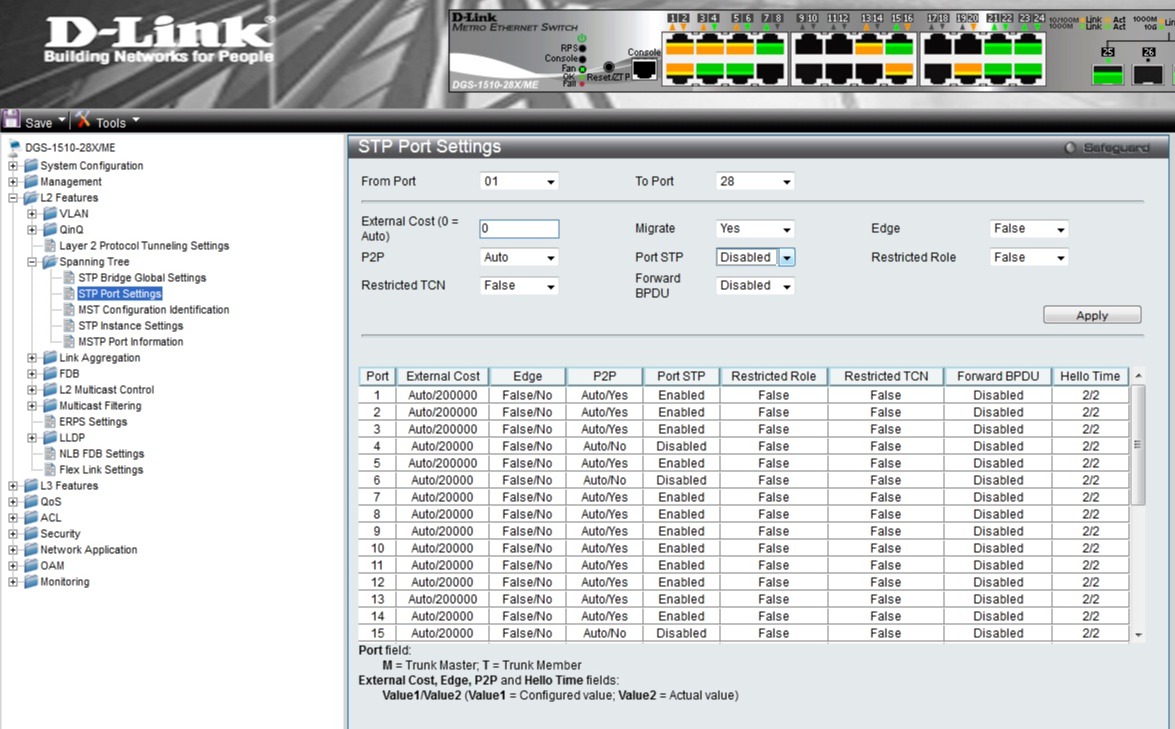Click the Apply button
Viewport: 1175px width, 729px height.
point(1091,315)
